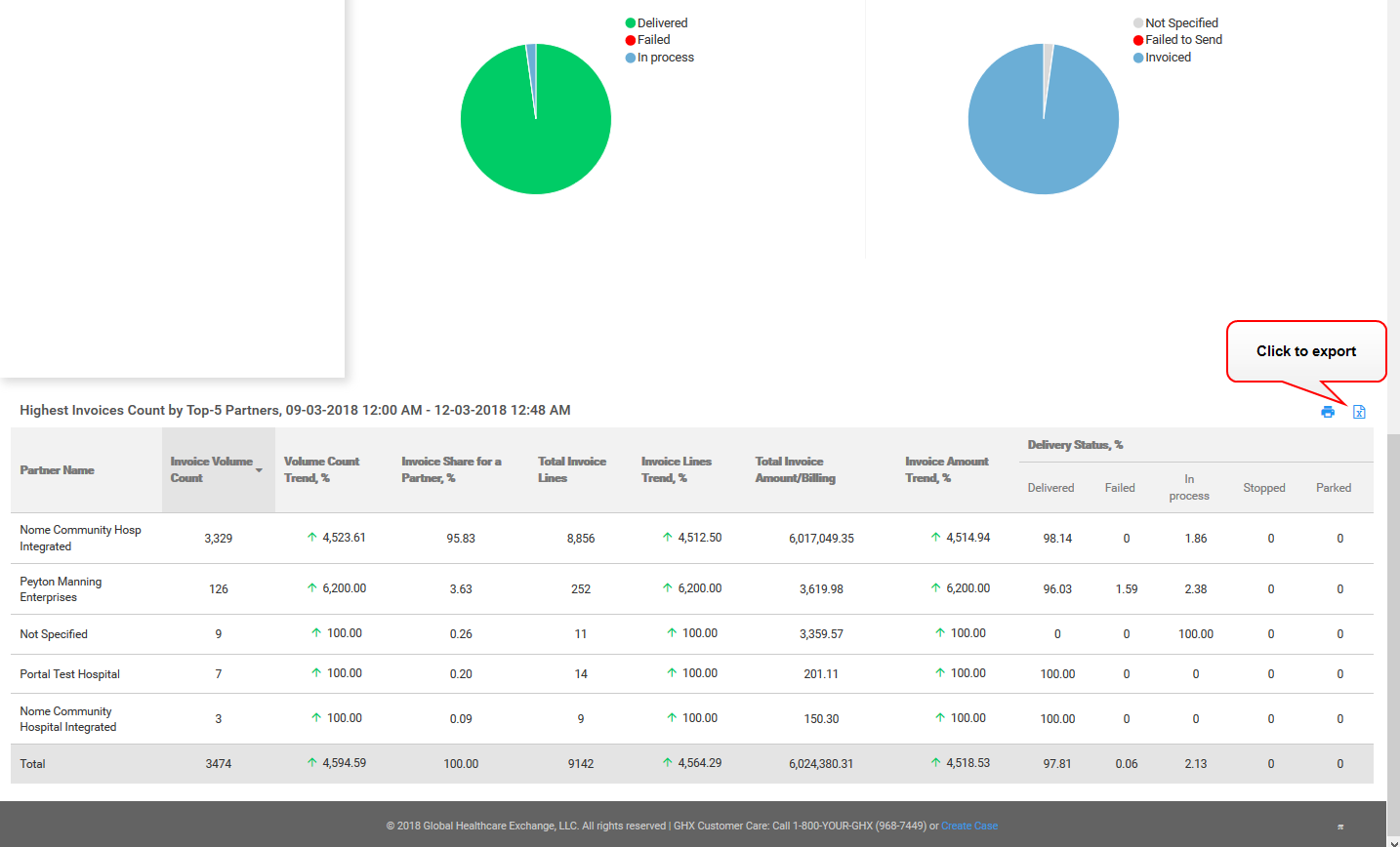Sort by Total Invoice Lines column header
Screen dimensions: 1400x847
[572, 469]
